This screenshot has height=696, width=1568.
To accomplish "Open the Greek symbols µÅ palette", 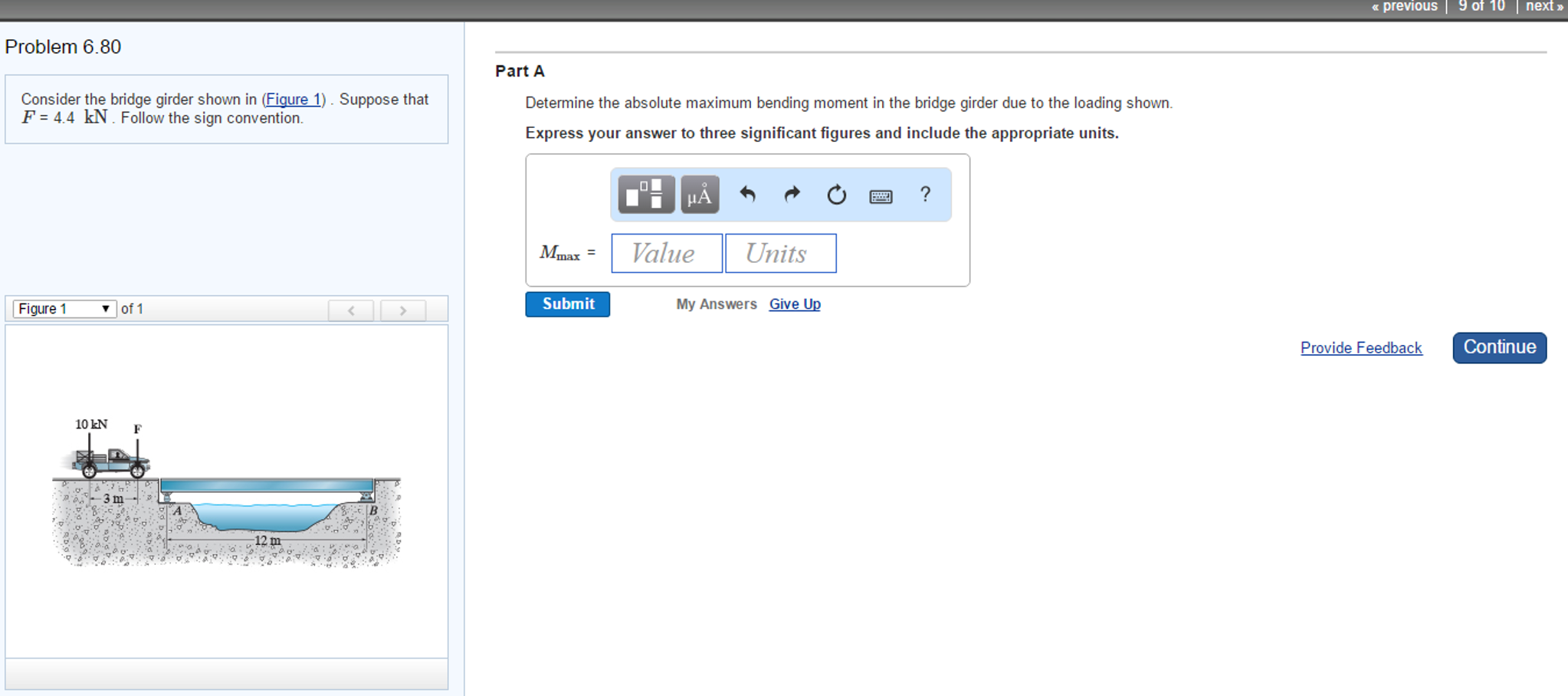I will (x=700, y=195).
